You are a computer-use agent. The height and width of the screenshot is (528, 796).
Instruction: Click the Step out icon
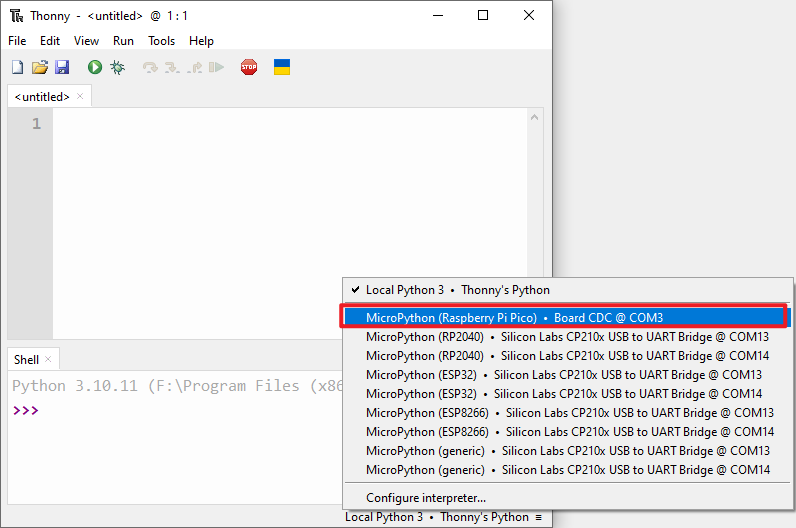click(194, 67)
